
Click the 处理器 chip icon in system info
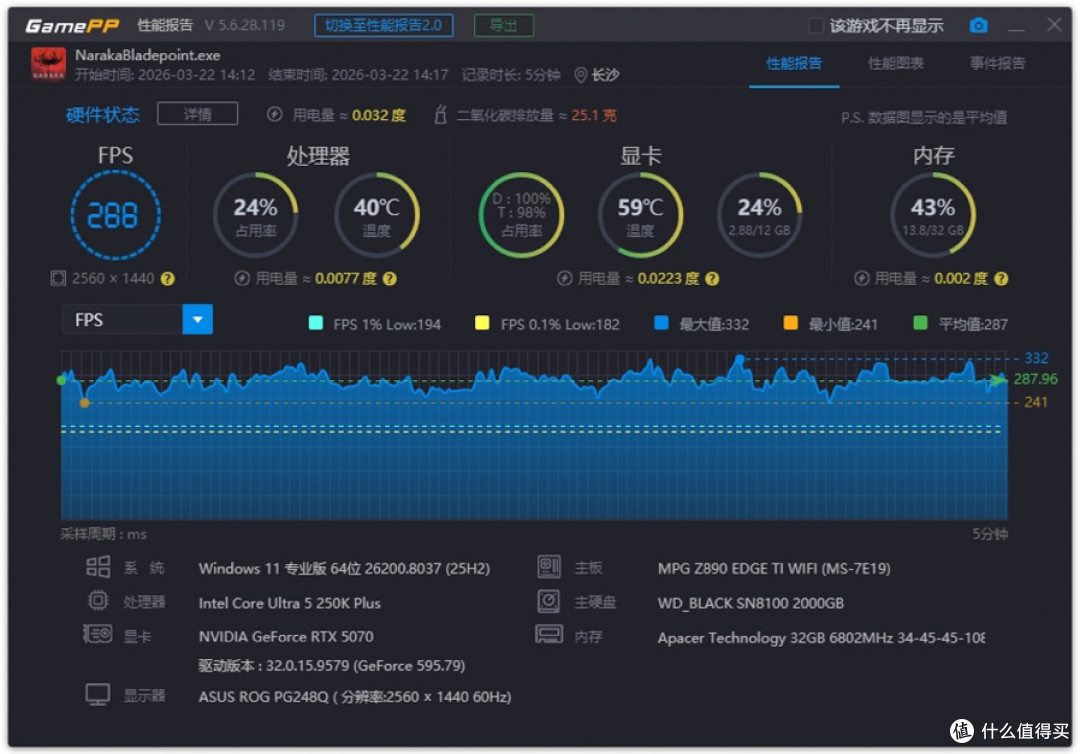click(x=98, y=600)
